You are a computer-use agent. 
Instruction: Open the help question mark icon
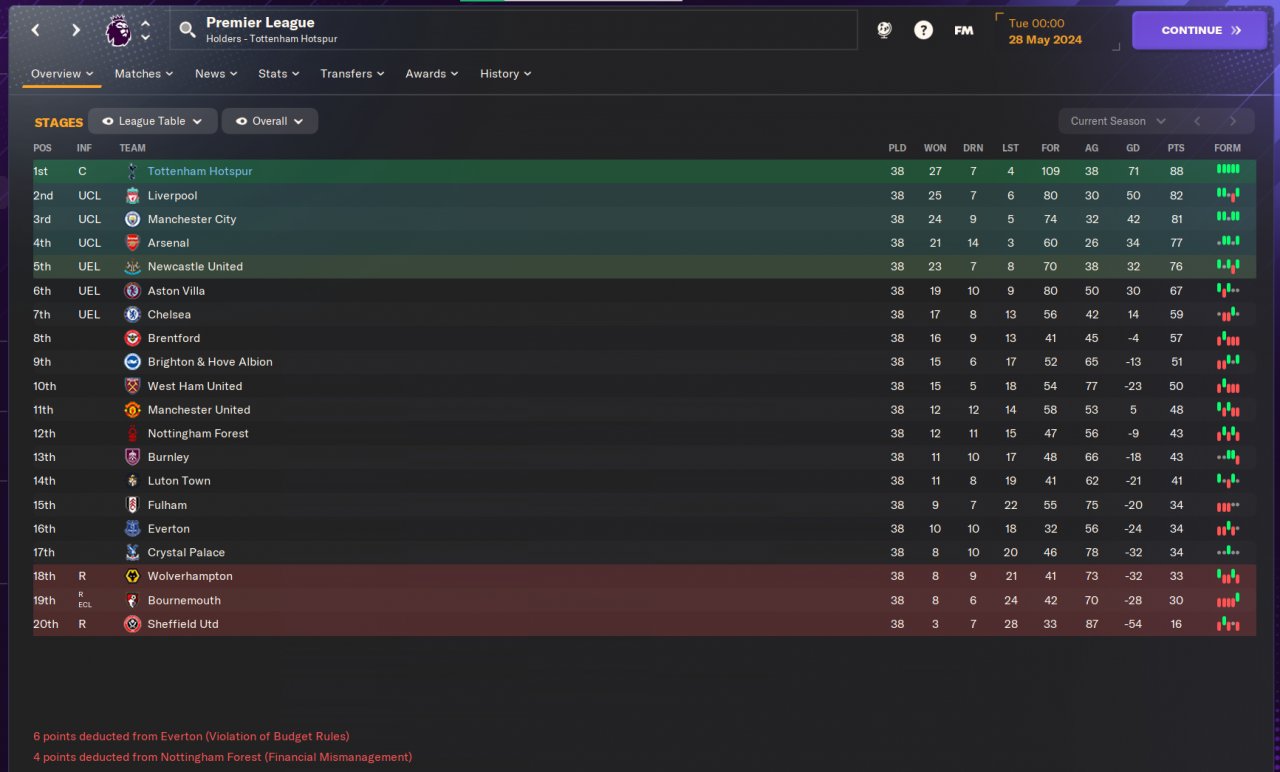click(923, 30)
